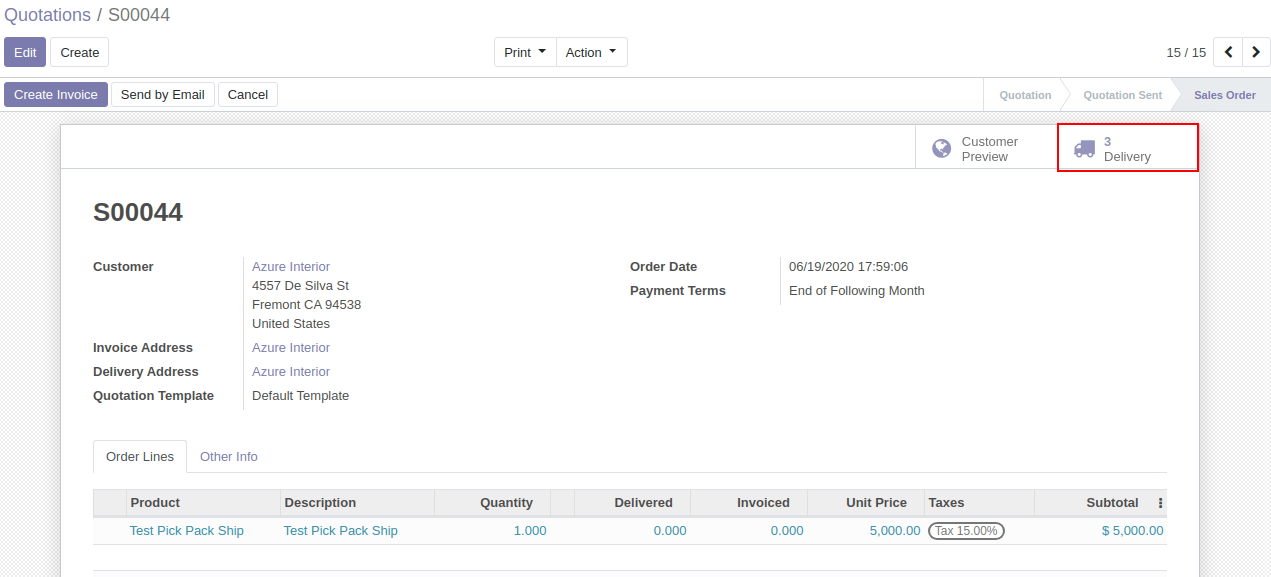Click address line 4557 De Silva St

point(300,286)
